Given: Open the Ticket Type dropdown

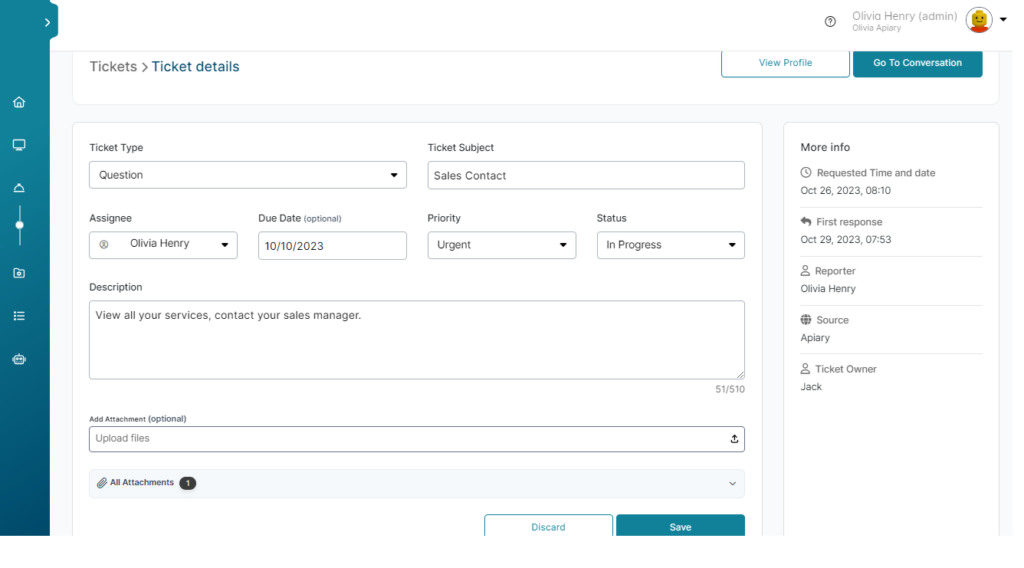Looking at the screenshot, I should (248, 175).
